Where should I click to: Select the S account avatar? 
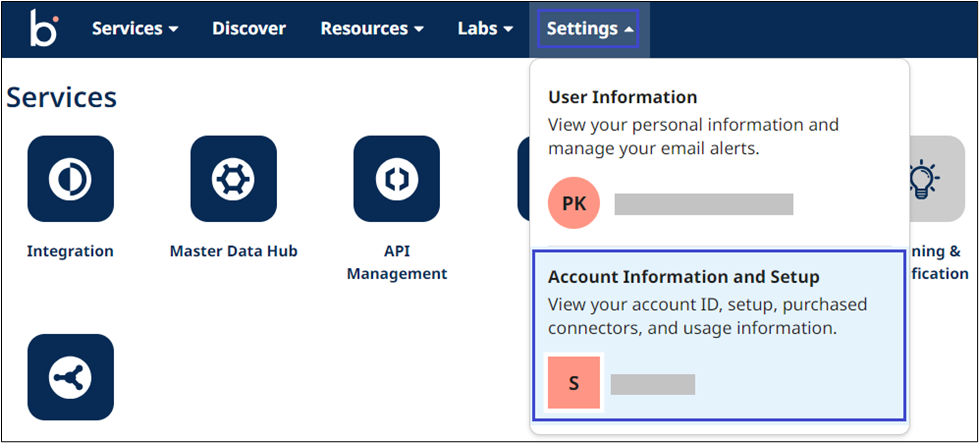(x=574, y=383)
